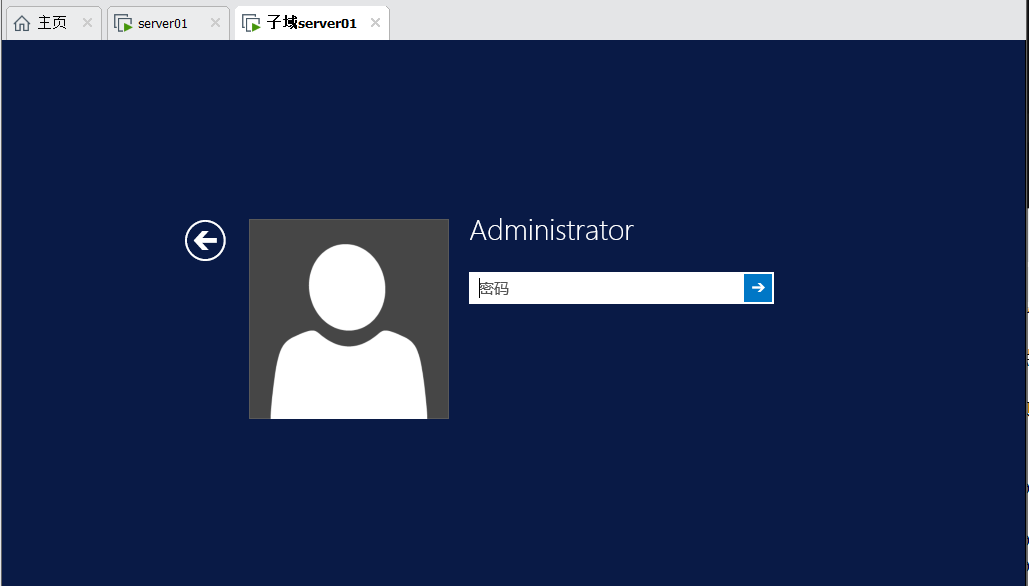The image size is (1029, 586).
Task: Switch to the 主页 tab
Action: (x=53, y=23)
